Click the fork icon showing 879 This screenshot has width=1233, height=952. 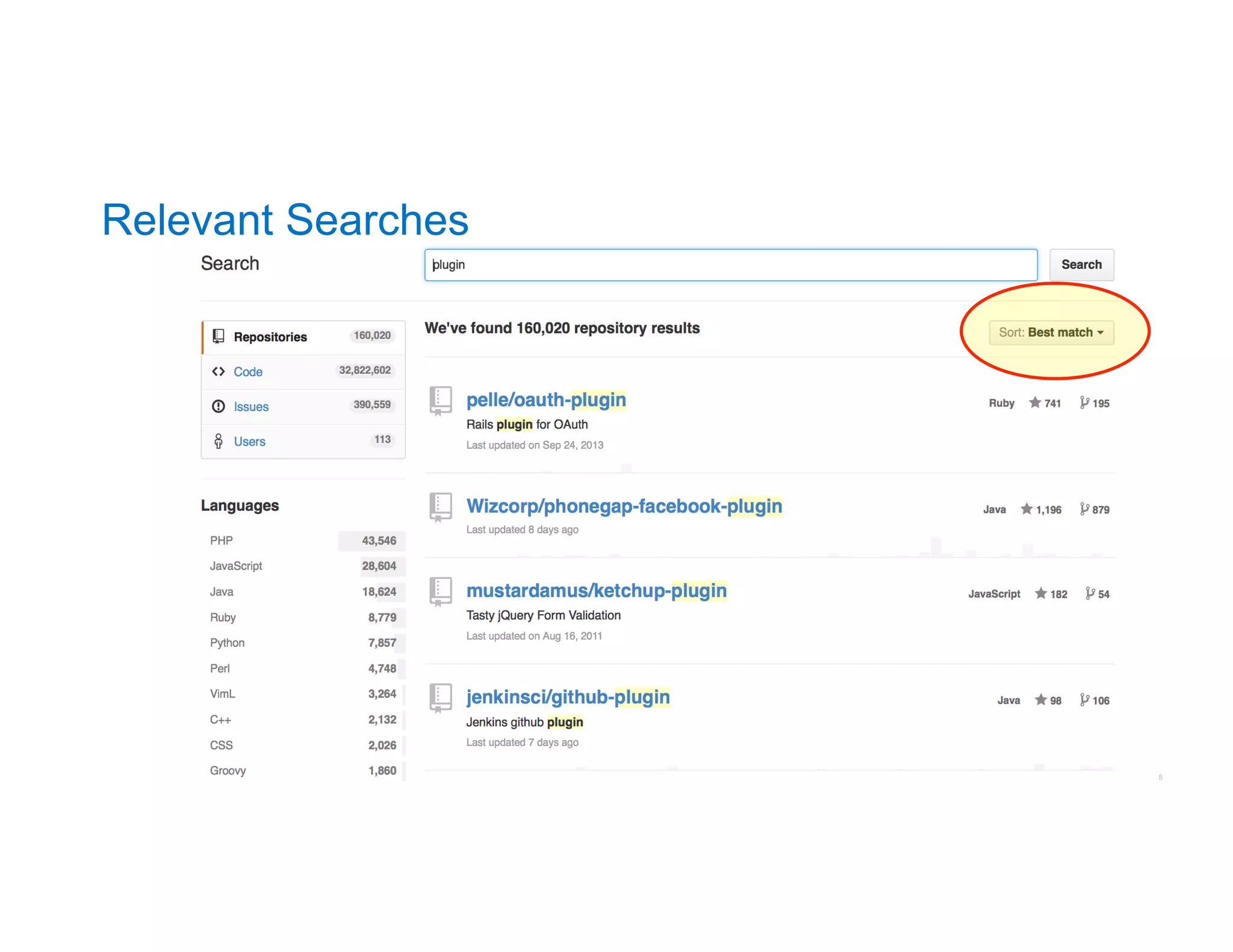pyautogui.click(x=1084, y=509)
